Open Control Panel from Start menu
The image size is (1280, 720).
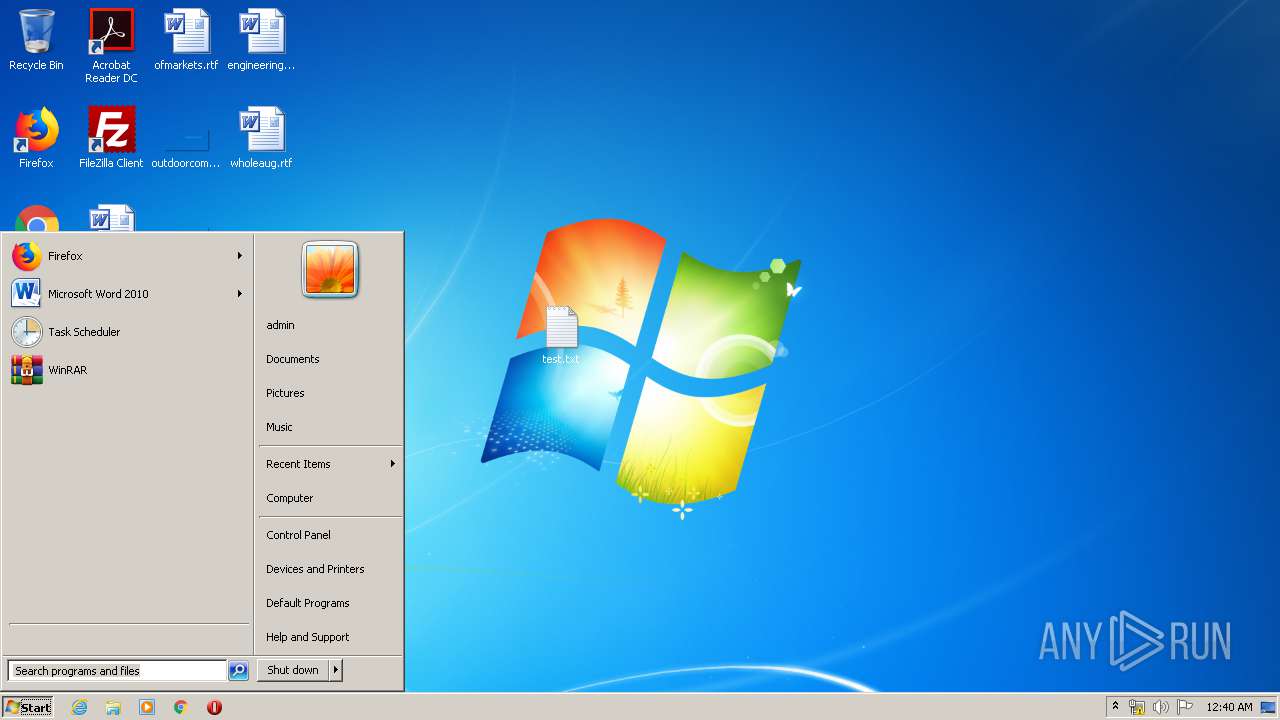330,535
